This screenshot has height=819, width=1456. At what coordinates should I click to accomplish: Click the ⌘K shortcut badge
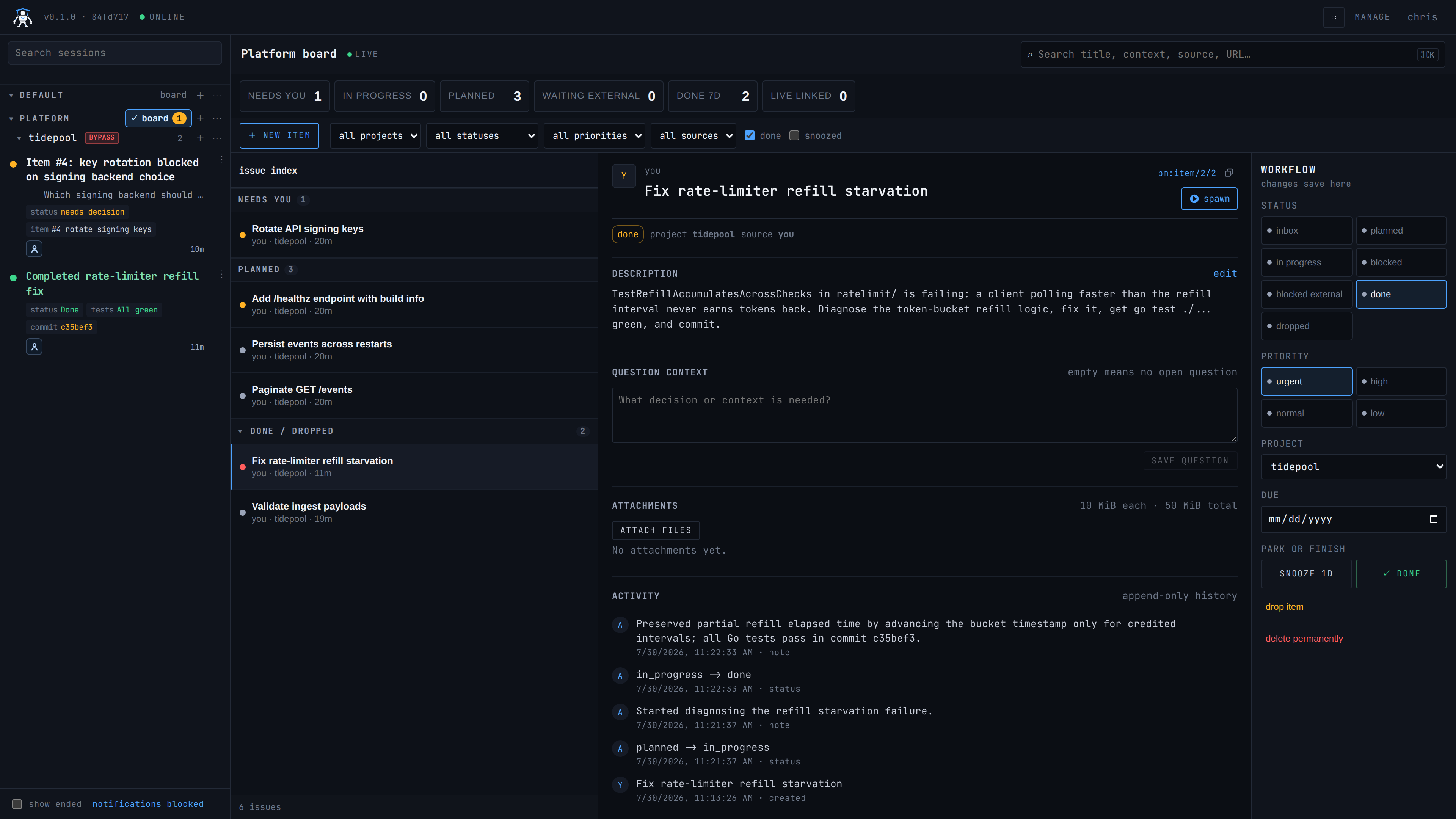point(1428,54)
